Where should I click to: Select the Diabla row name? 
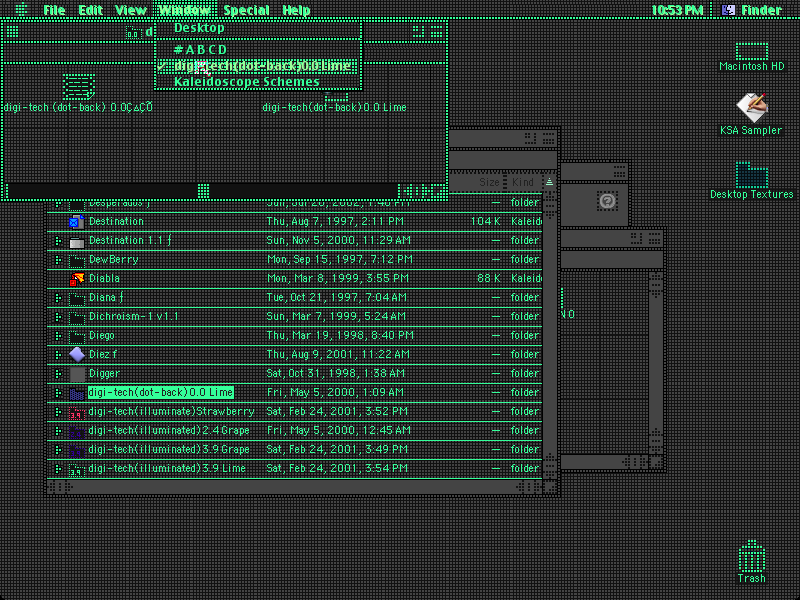(104, 279)
